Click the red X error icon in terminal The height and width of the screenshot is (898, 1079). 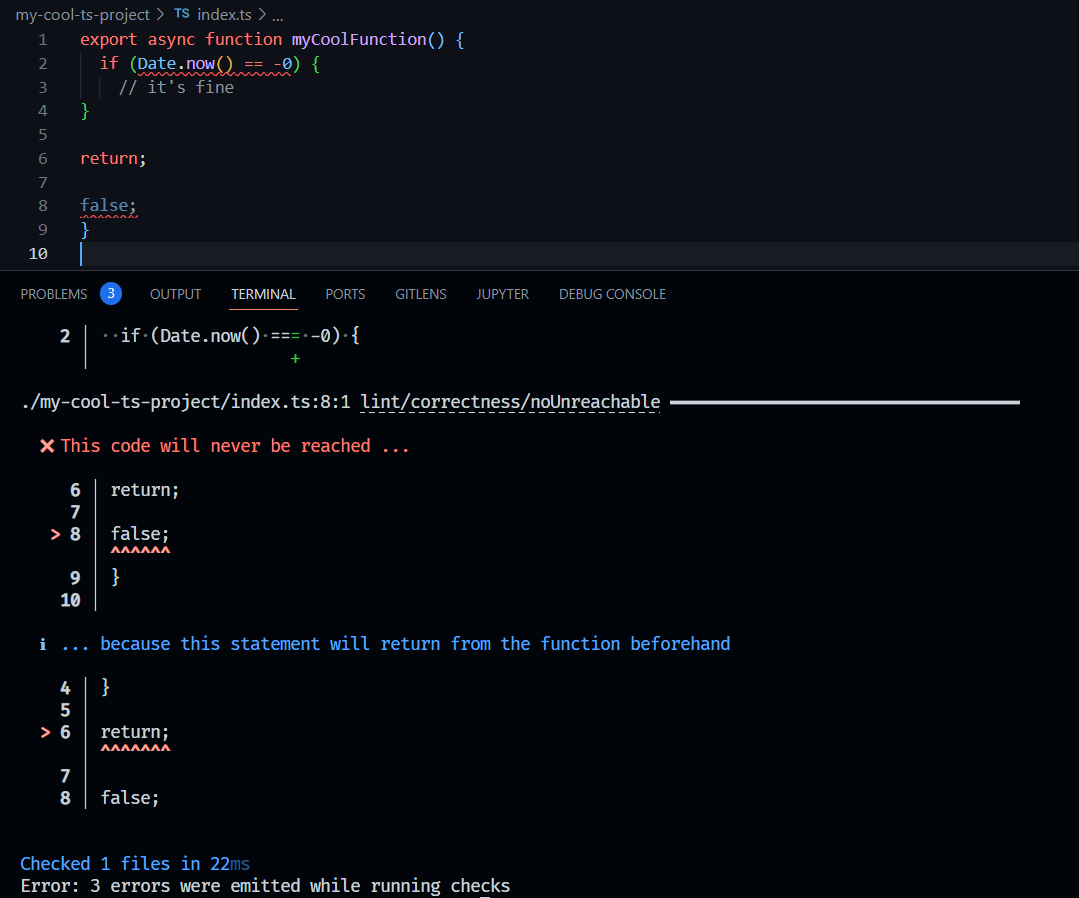point(47,446)
